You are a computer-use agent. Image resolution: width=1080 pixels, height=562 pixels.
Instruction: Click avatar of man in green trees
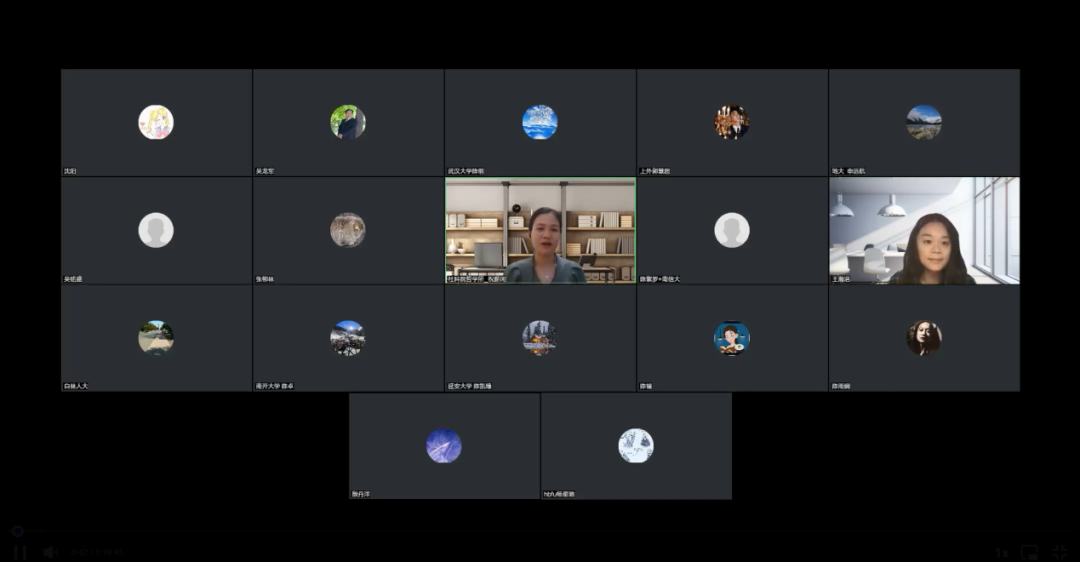(x=348, y=122)
